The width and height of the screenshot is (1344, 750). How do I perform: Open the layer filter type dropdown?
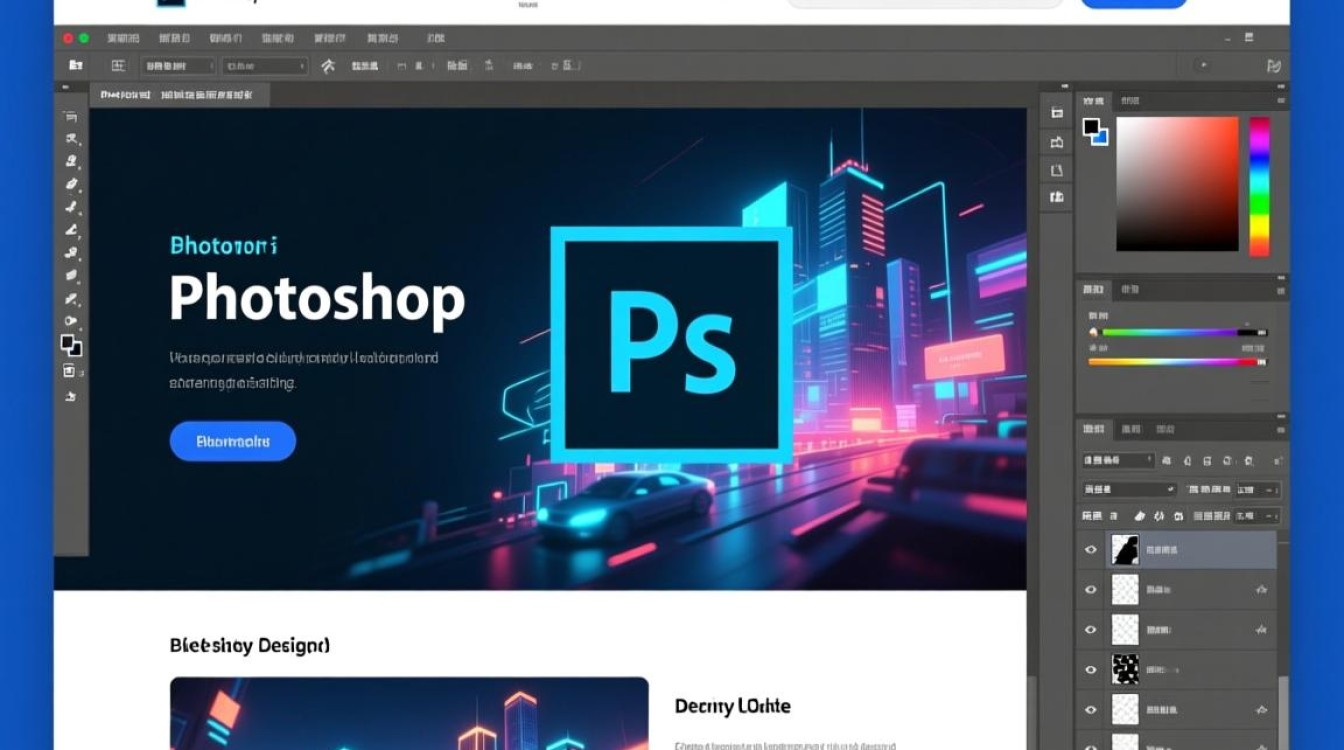click(1119, 461)
